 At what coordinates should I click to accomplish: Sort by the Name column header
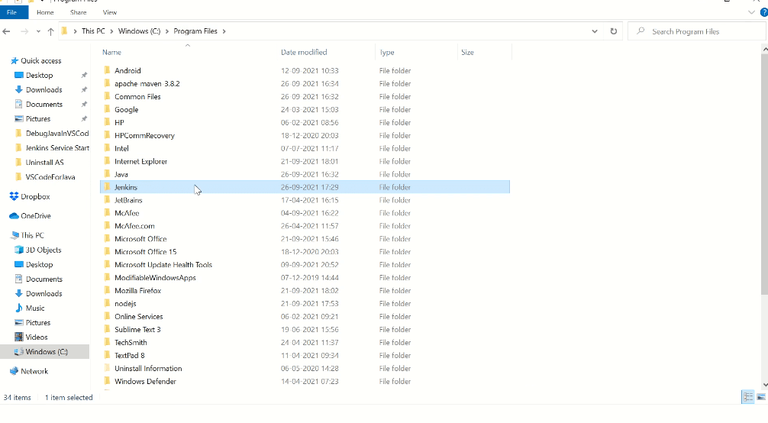coord(112,52)
